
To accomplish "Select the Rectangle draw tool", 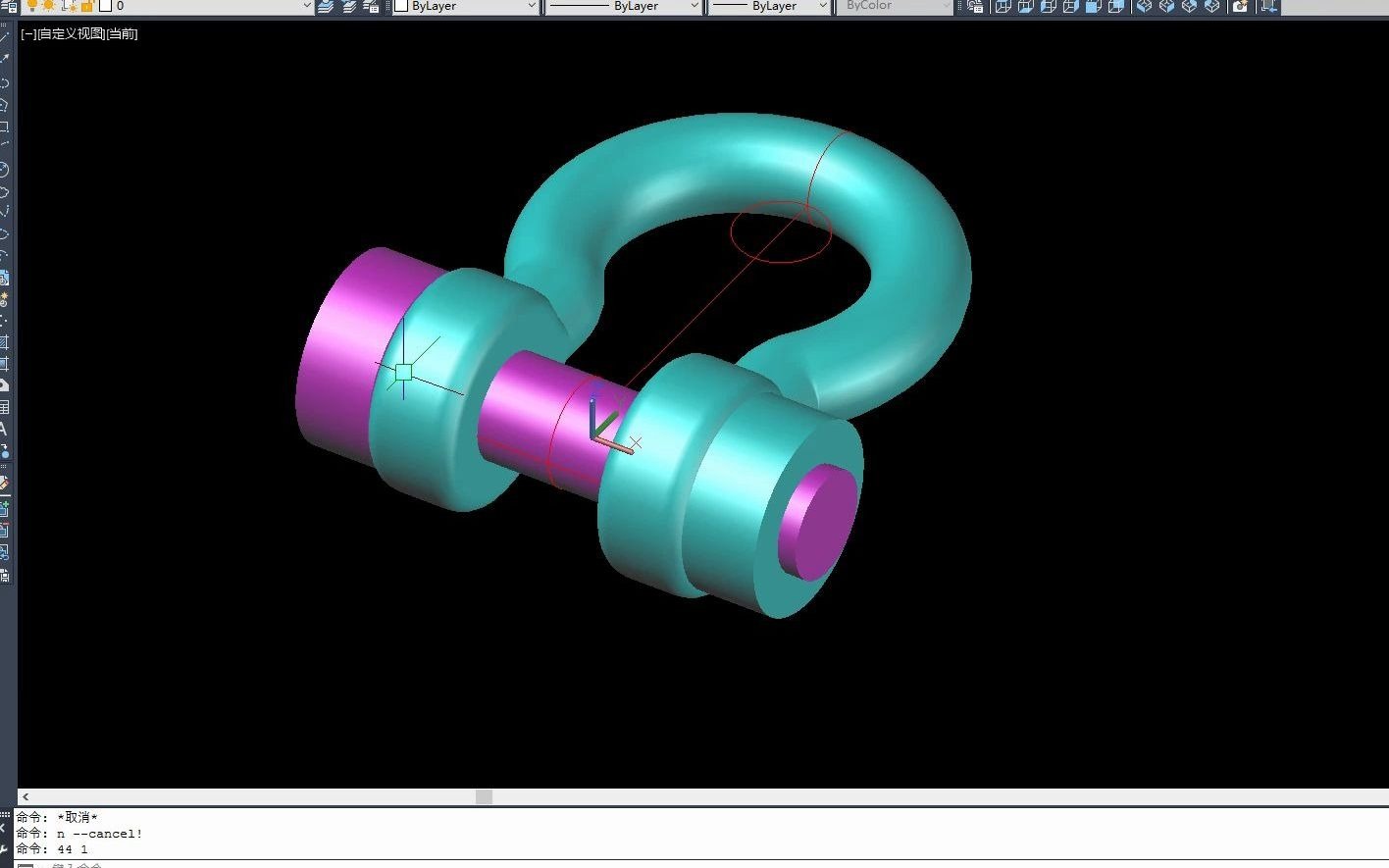I will point(5,127).
